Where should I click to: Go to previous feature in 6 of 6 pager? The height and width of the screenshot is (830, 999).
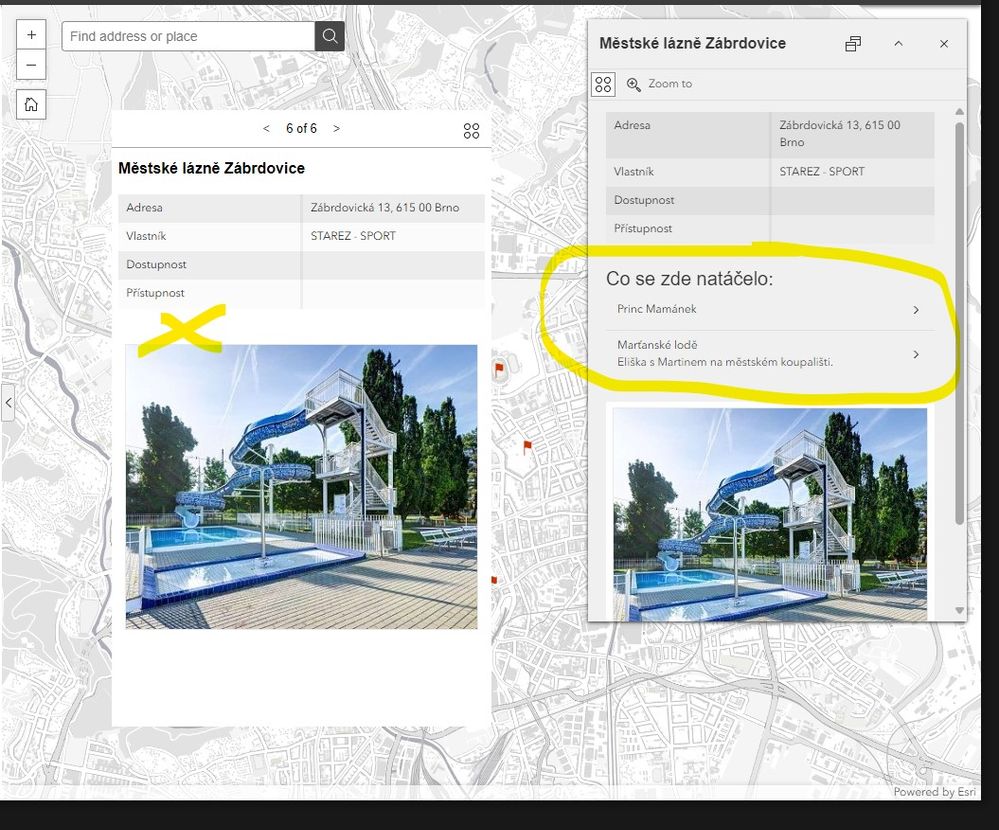pos(266,129)
